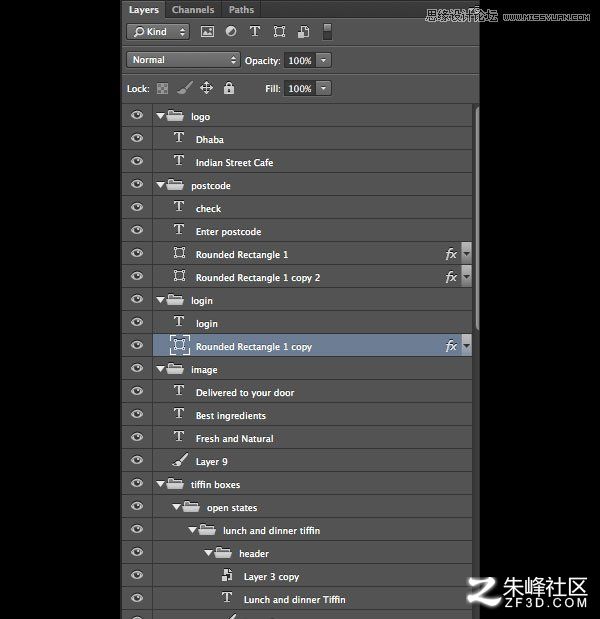Lock transparent pixels icon
600x619 pixels.
pyautogui.click(x=162, y=88)
